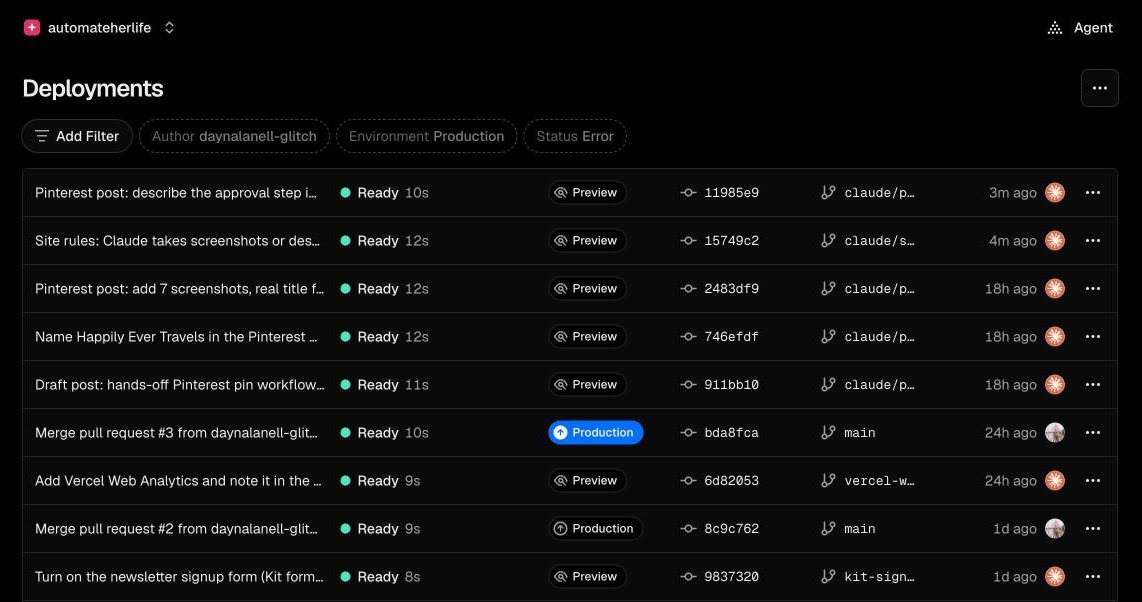Open the 'Add Vercel Web Analytics' deployment
This screenshot has width=1142, height=602.
coord(178,481)
